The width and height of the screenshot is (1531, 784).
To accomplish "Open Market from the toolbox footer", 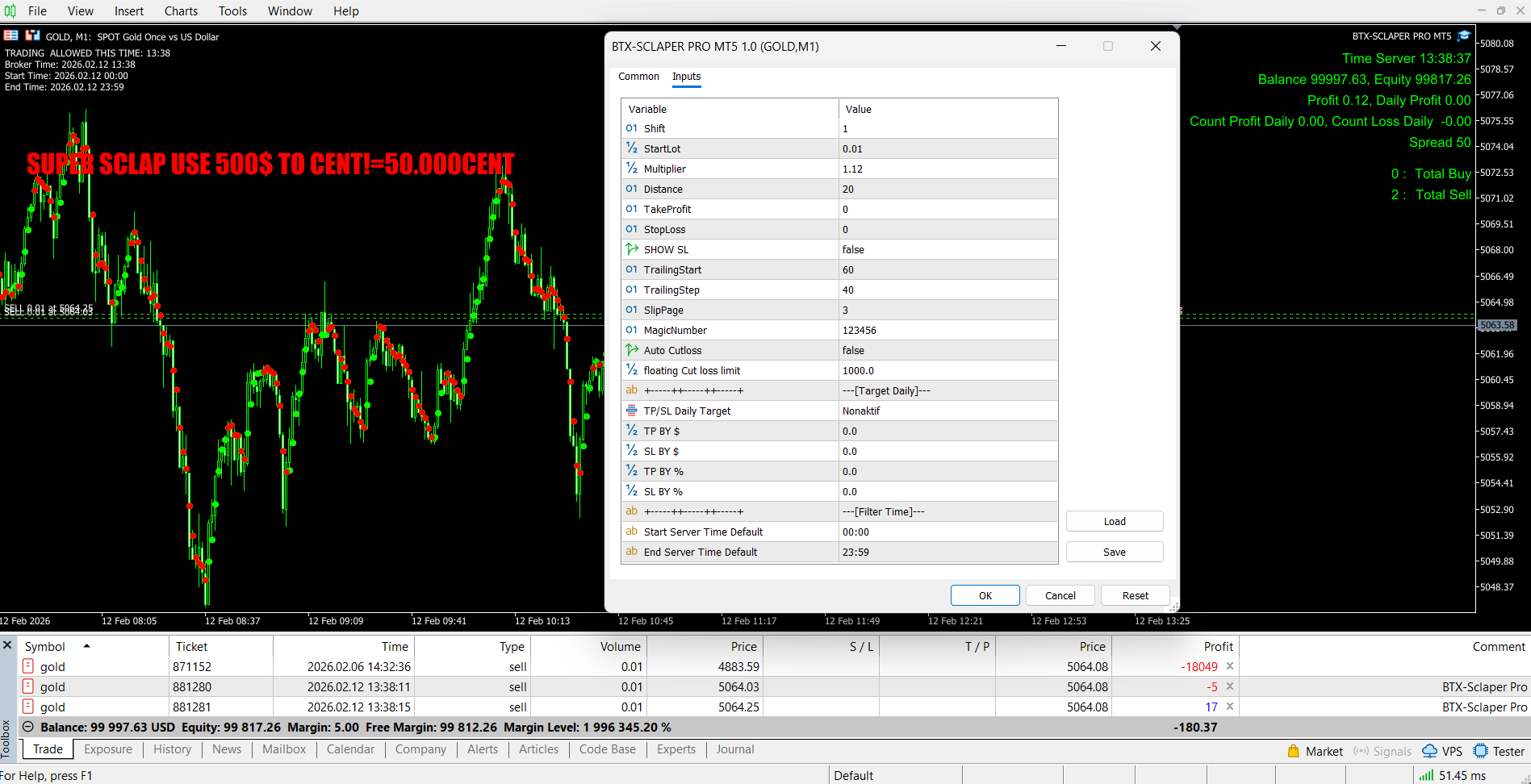I will (1315, 751).
